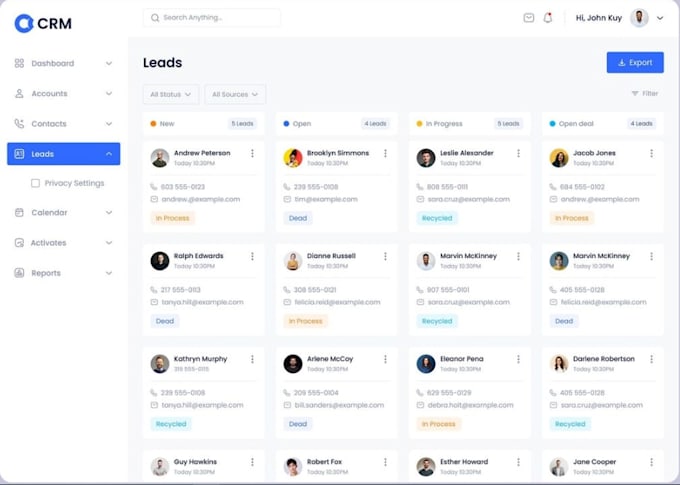This screenshot has height=485, width=680.
Task: Click Dead tag on Brooklyn Simmons card
Action: coord(298,218)
